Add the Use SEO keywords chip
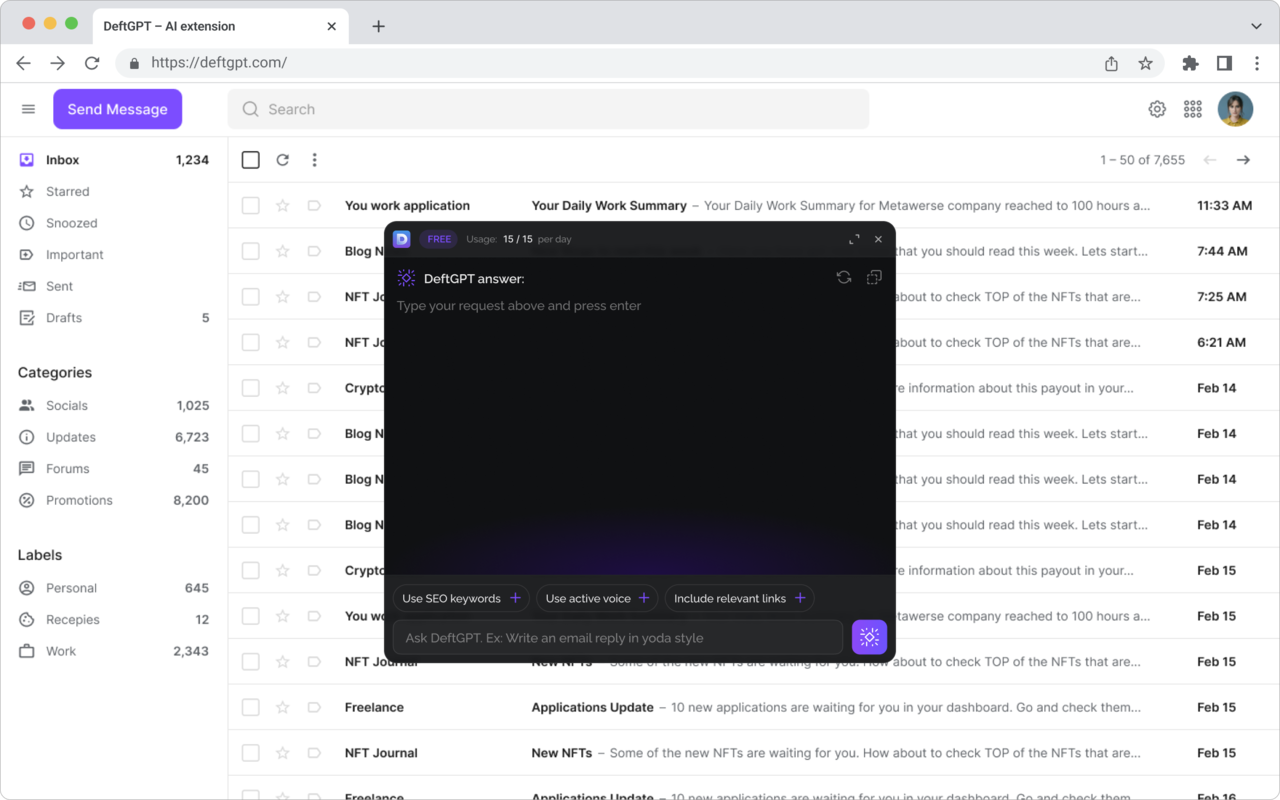 point(461,598)
